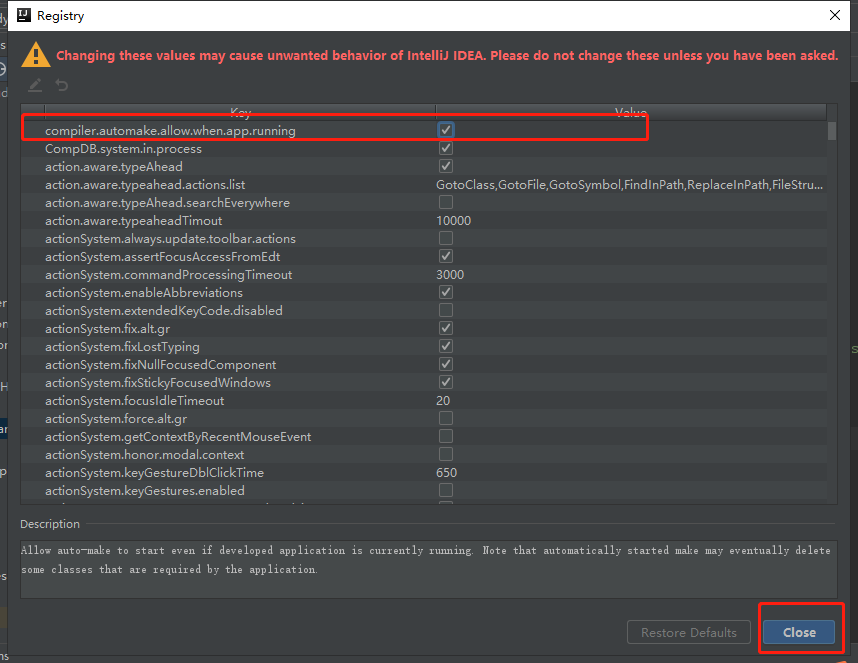
Task: Select actionSystem.getContextByRecentMouseEvent key
Action: (x=178, y=437)
